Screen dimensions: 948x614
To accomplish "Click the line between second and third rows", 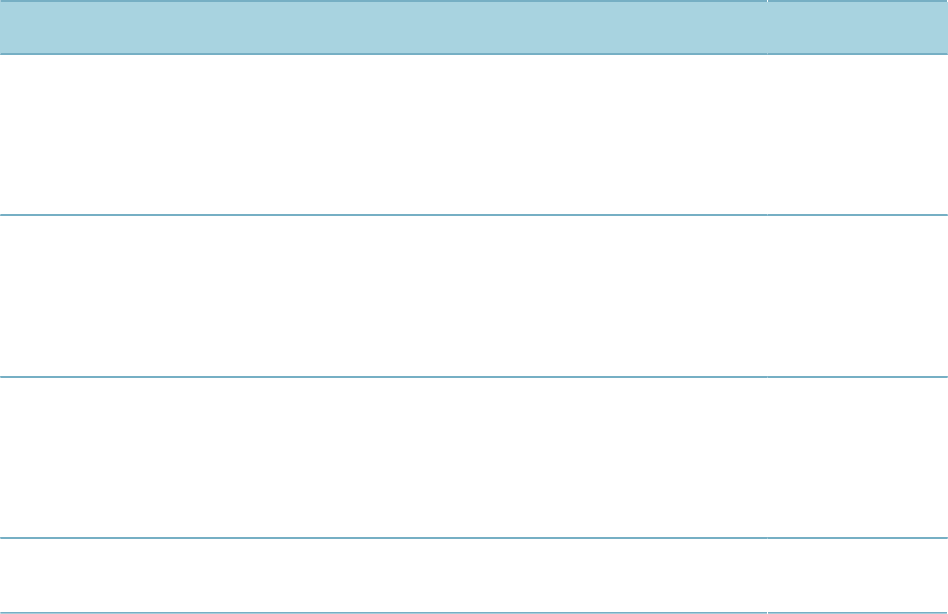I will (474, 376).
